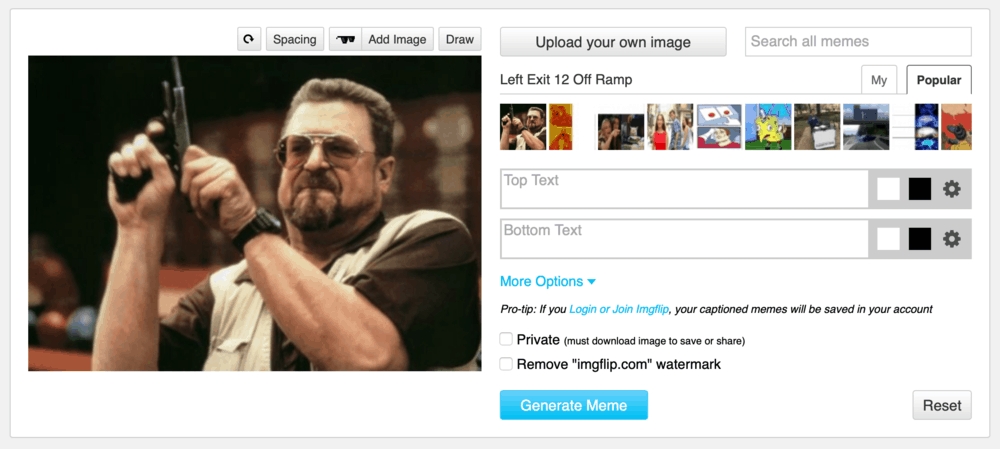This screenshot has width=1000, height=449.
Task: Select the Distracted Boyfriend meme thumbnail
Action: pyautogui.click(x=670, y=127)
